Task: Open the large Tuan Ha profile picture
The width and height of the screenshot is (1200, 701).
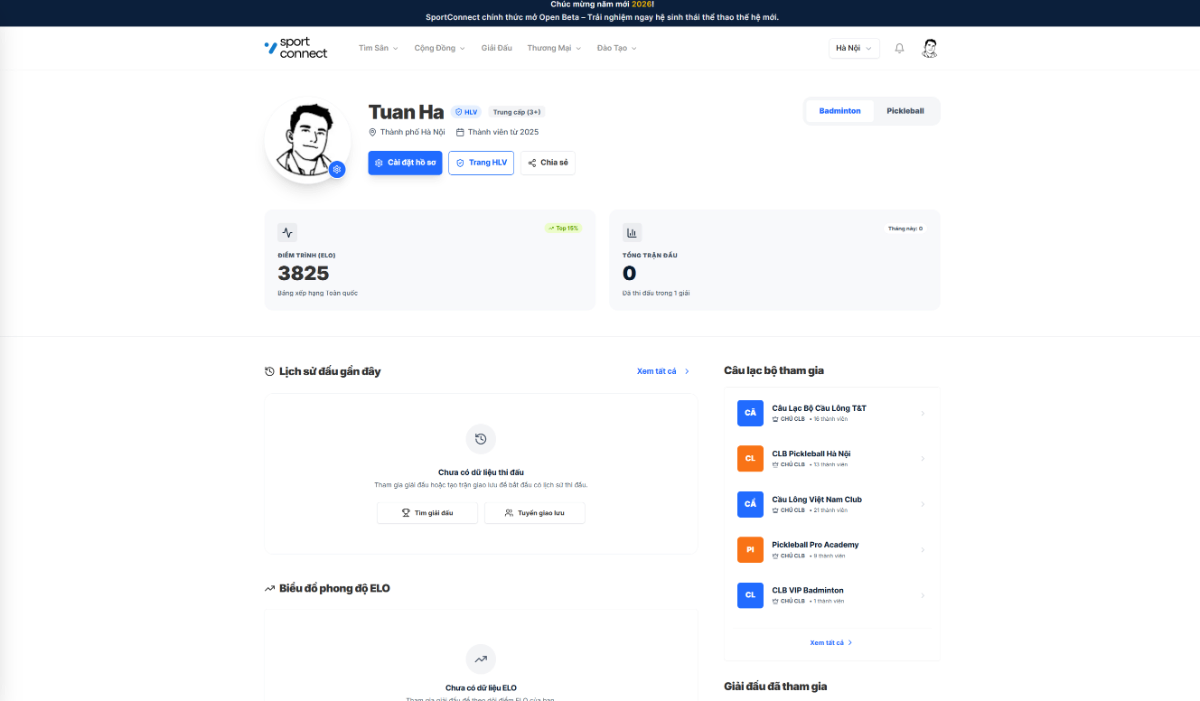Action: pos(305,140)
